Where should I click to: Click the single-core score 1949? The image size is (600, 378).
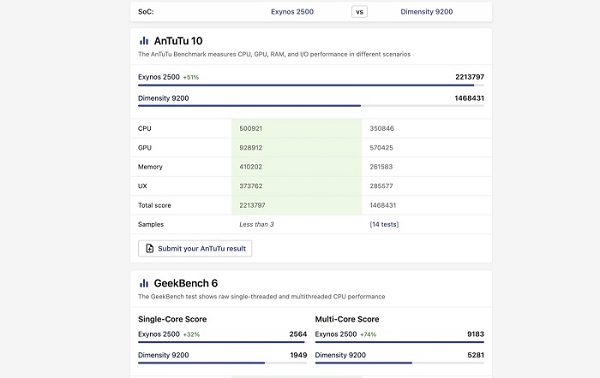[x=298, y=355]
